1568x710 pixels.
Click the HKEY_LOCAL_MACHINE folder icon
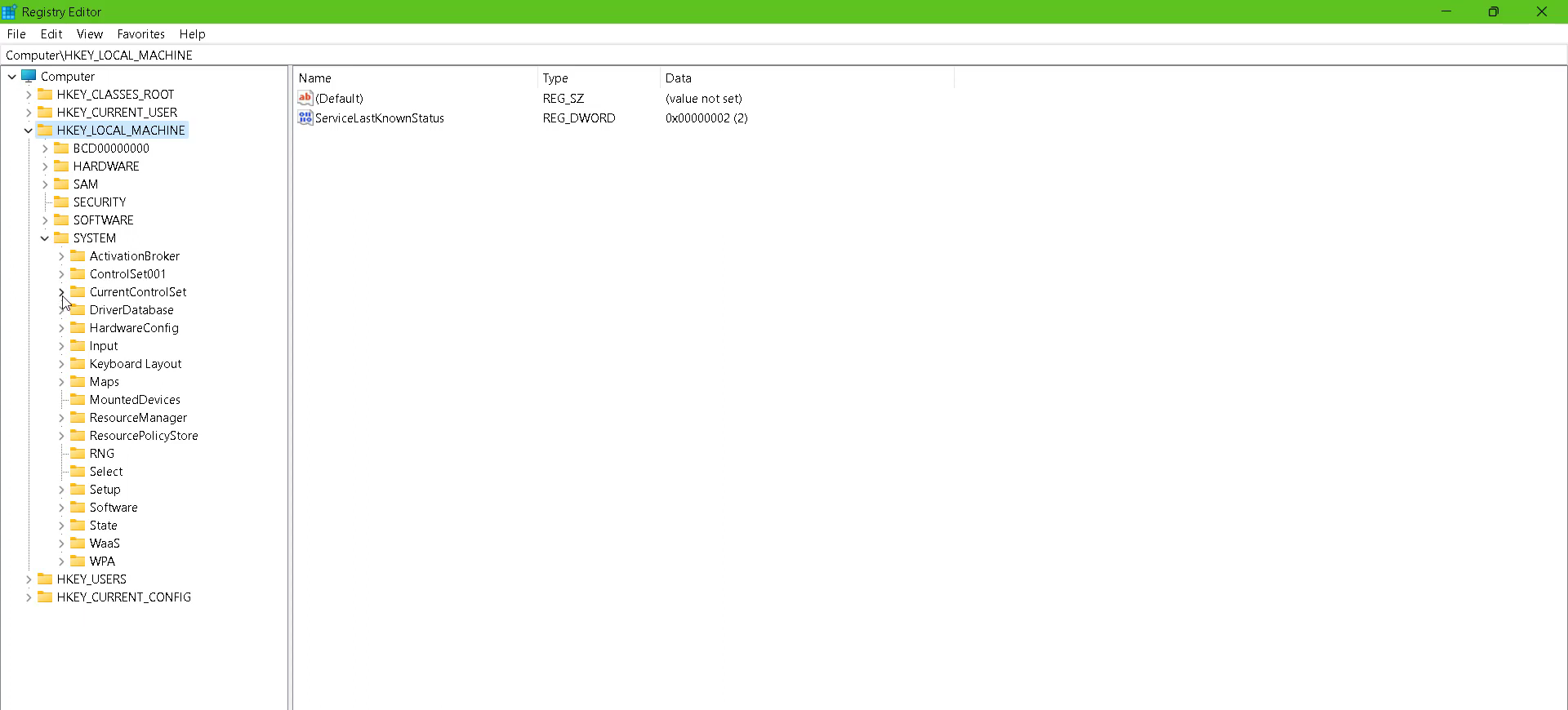45,130
